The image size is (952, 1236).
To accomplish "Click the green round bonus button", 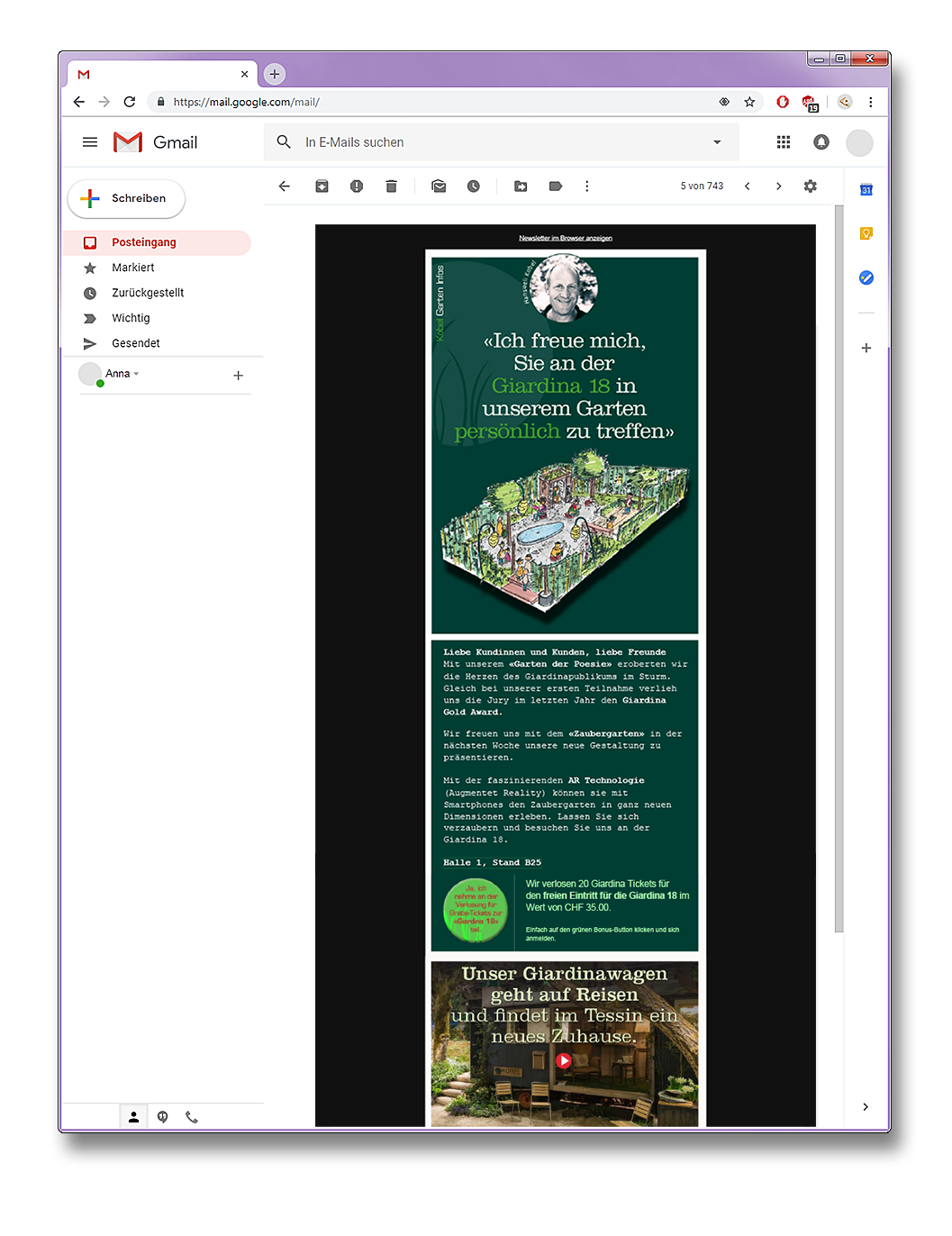I will pos(476,910).
